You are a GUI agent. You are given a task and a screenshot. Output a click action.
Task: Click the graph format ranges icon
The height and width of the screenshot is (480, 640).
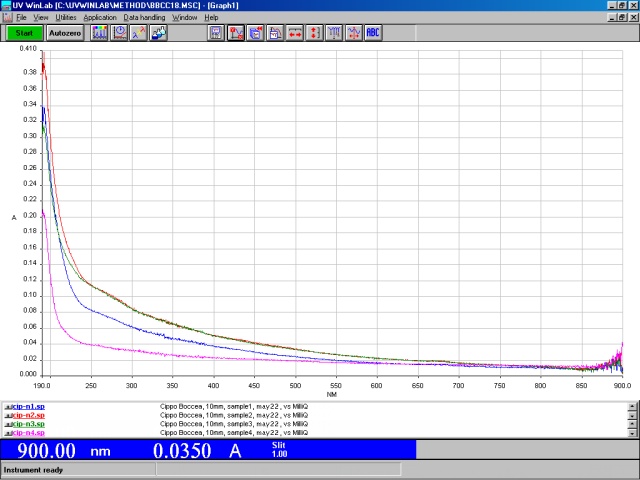(275, 33)
